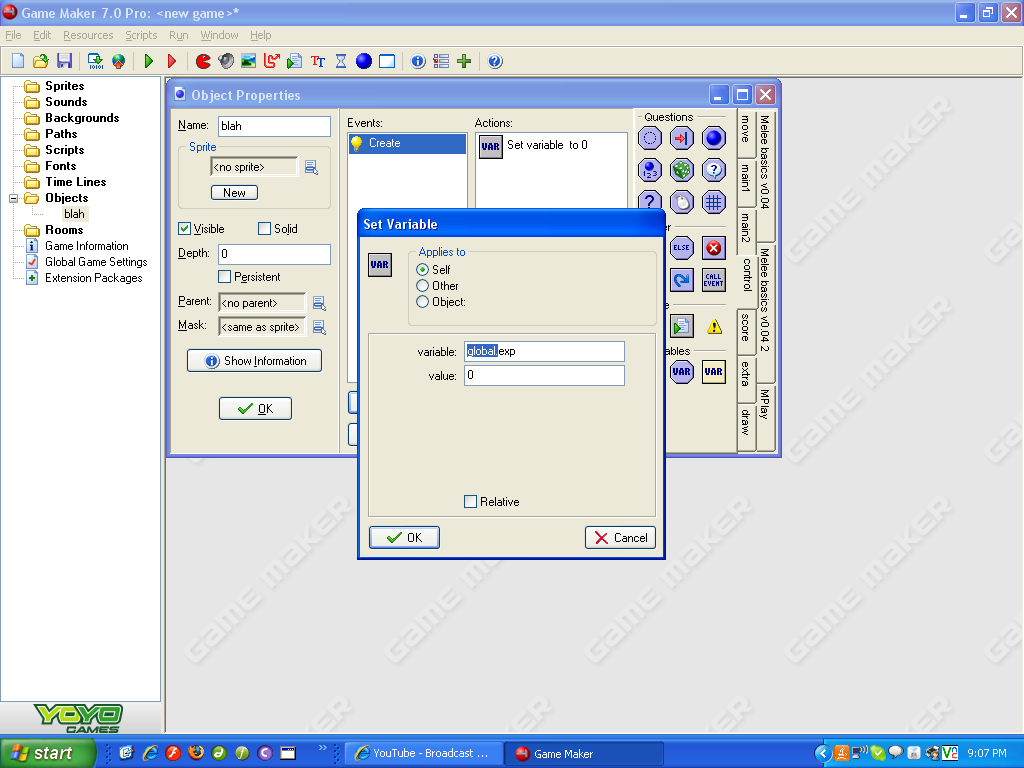Open the sprite selection menu icon
This screenshot has height=768, width=1024.
click(x=312, y=167)
